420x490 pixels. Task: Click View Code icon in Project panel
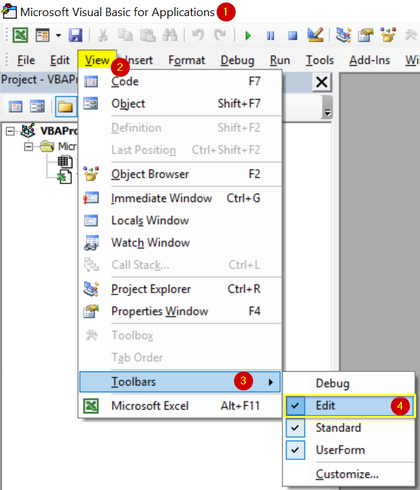(x=15, y=107)
